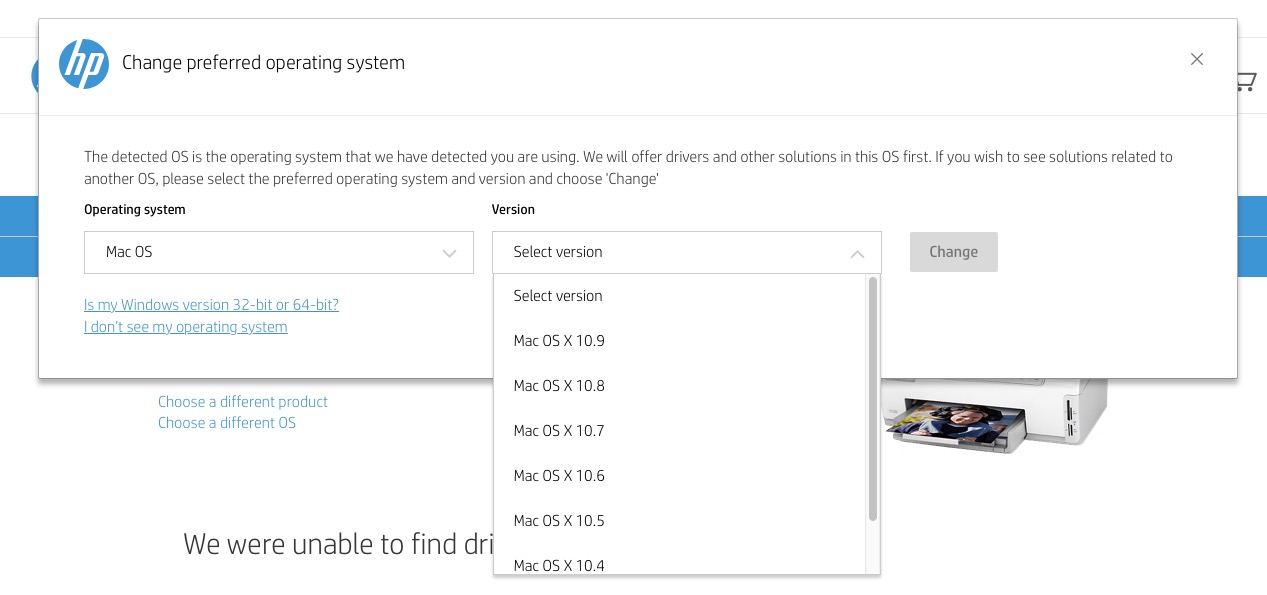Collapse the Version dropdown arrow
Screen dimensions: 1267x595
point(857,254)
